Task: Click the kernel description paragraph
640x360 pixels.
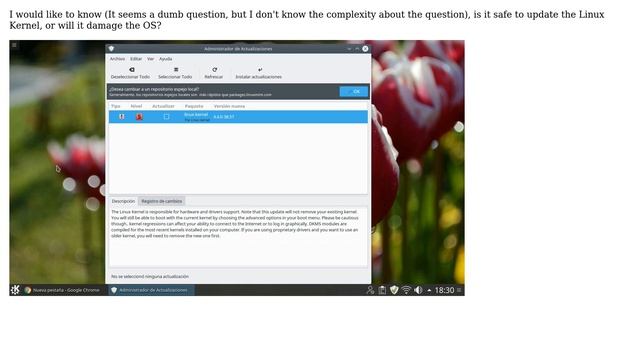Action: click(x=234, y=224)
